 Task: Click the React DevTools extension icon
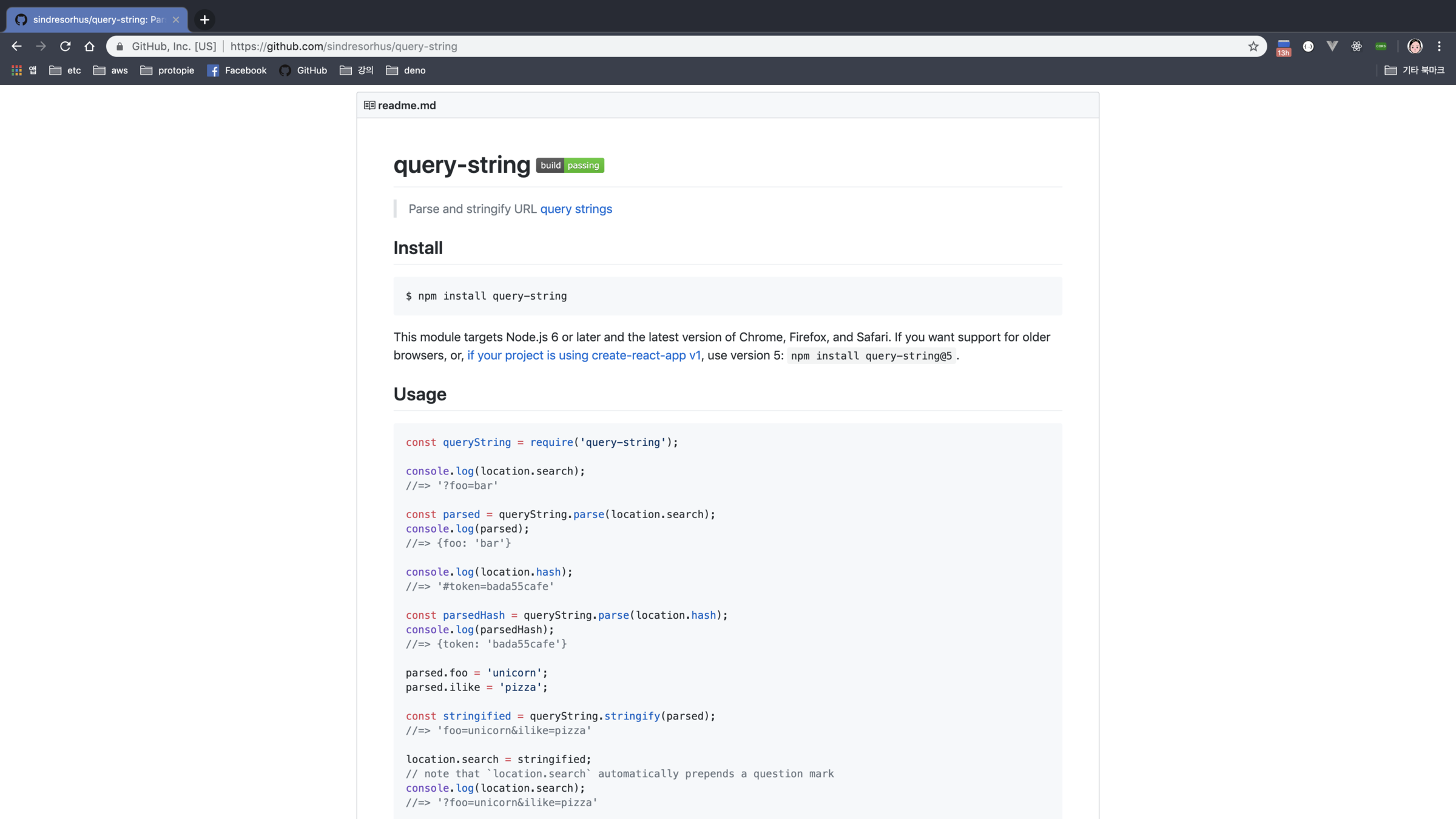tap(1357, 46)
